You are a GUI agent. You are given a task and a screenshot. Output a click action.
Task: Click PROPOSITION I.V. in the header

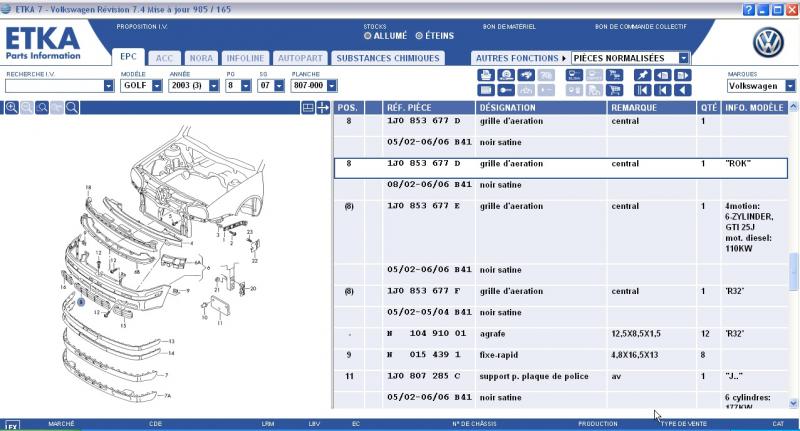[142, 27]
